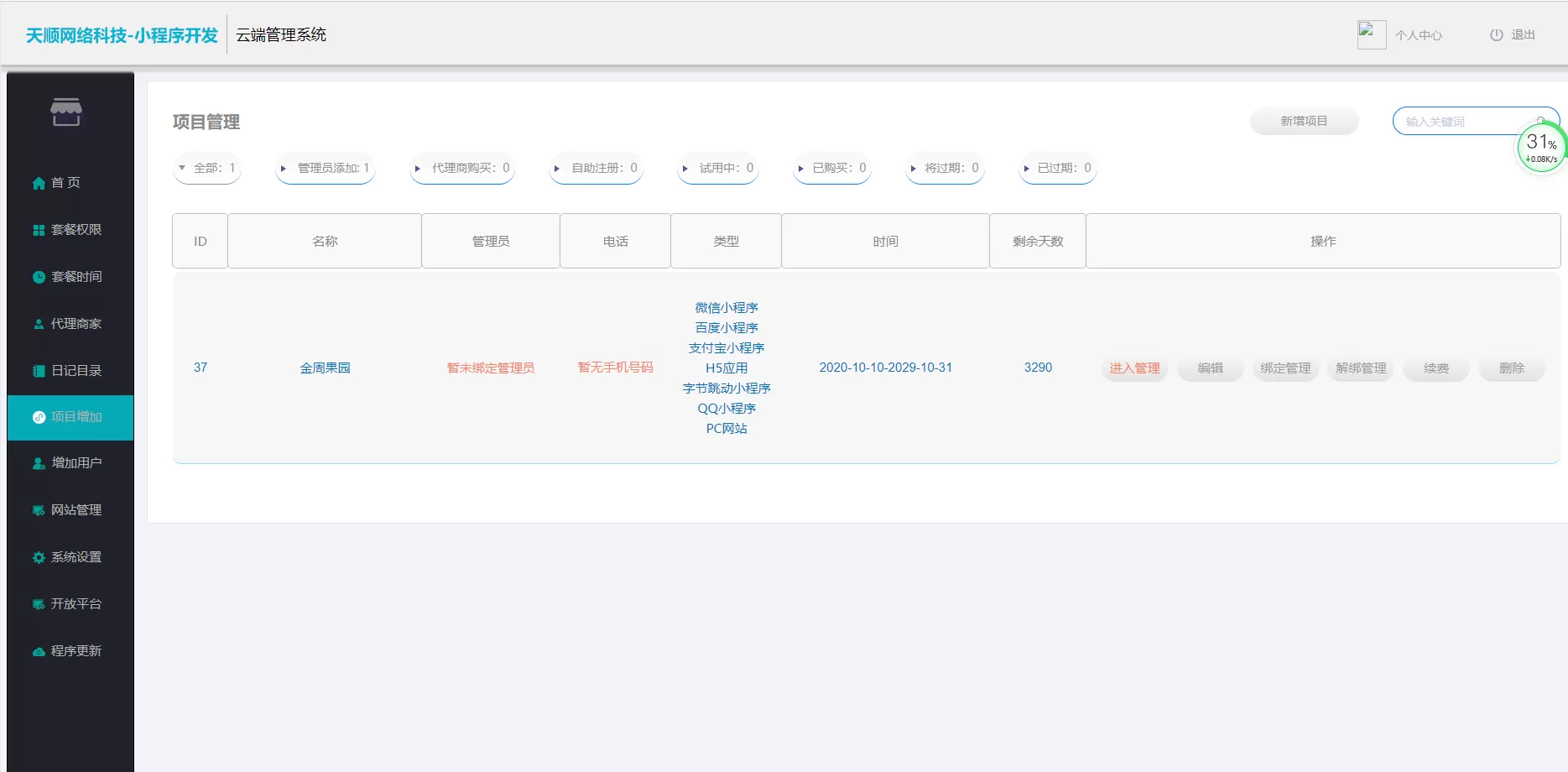
Task: Click the 31% network speed indicator
Action: pyautogui.click(x=1541, y=149)
